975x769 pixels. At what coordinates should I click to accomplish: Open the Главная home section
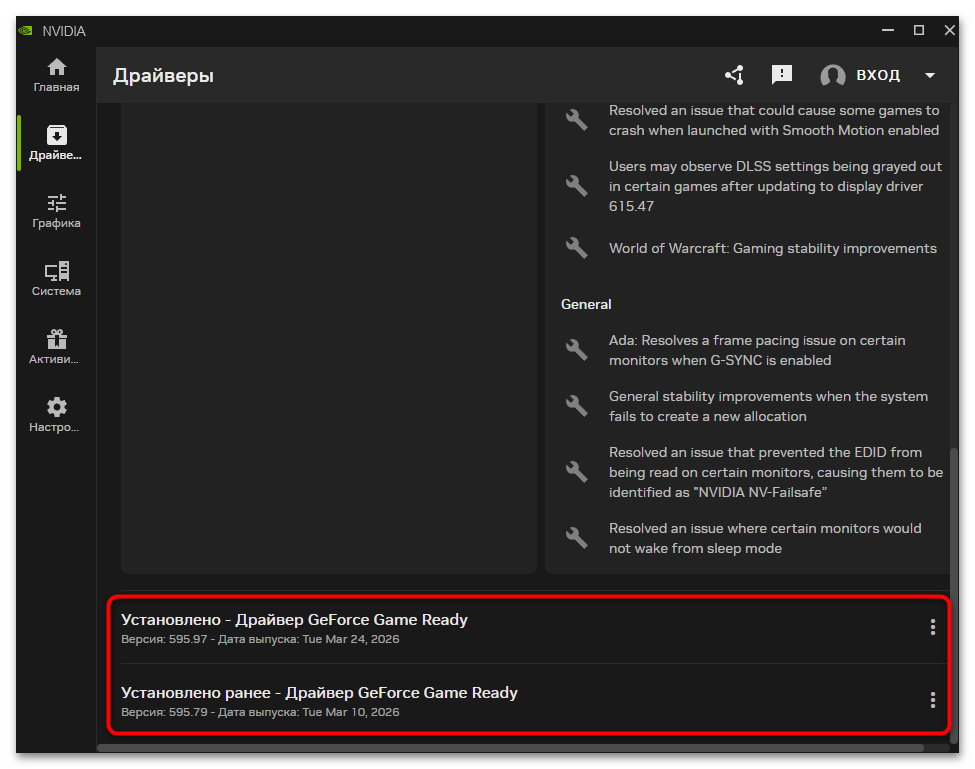click(x=56, y=75)
